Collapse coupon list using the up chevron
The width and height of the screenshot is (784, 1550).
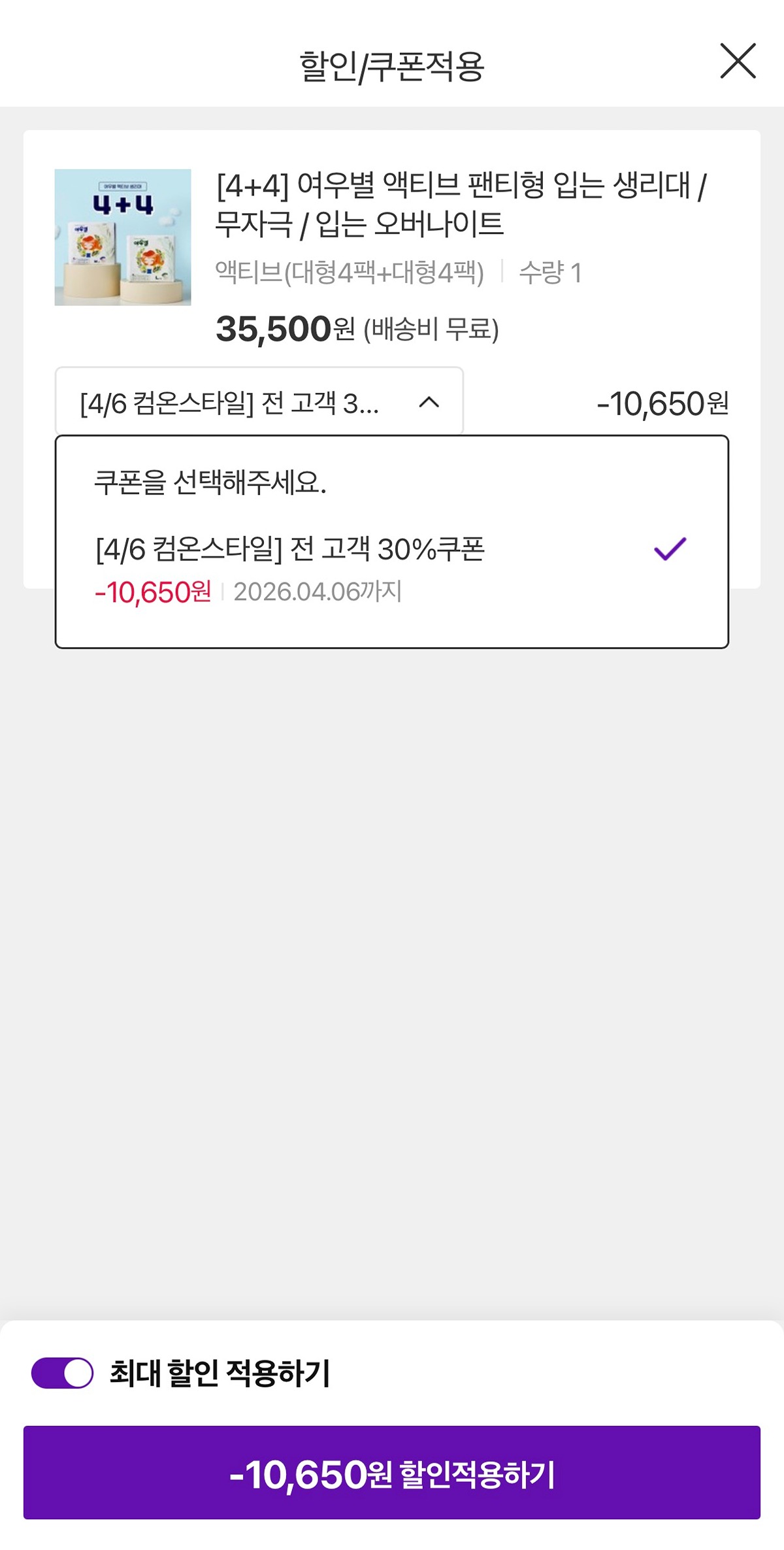click(x=429, y=402)
